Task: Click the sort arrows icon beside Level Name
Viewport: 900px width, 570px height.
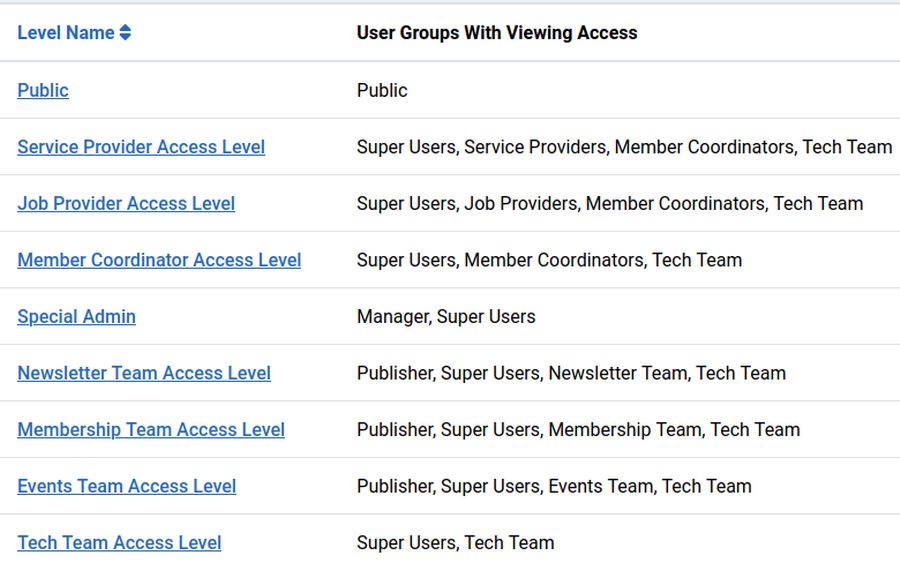Action: tap(125, 33)
